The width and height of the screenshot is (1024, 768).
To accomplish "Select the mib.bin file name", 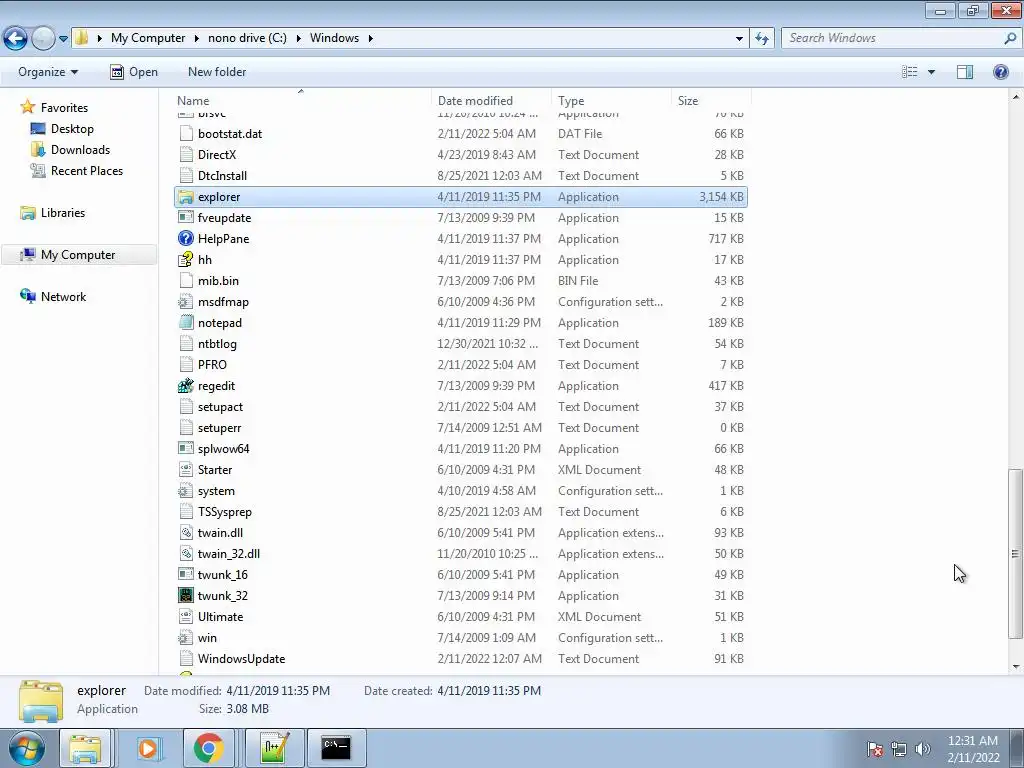I will tap(218, 281).
